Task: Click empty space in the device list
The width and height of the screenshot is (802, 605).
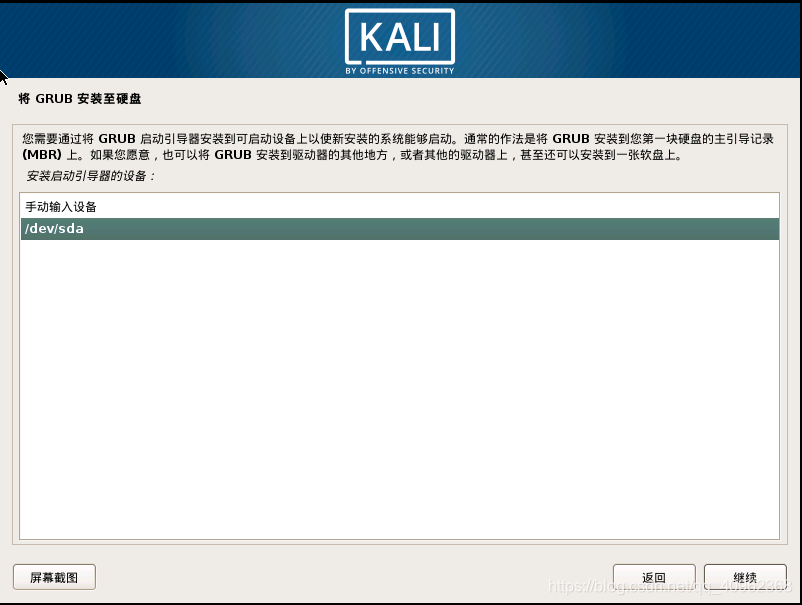Action: pos(399,389)
